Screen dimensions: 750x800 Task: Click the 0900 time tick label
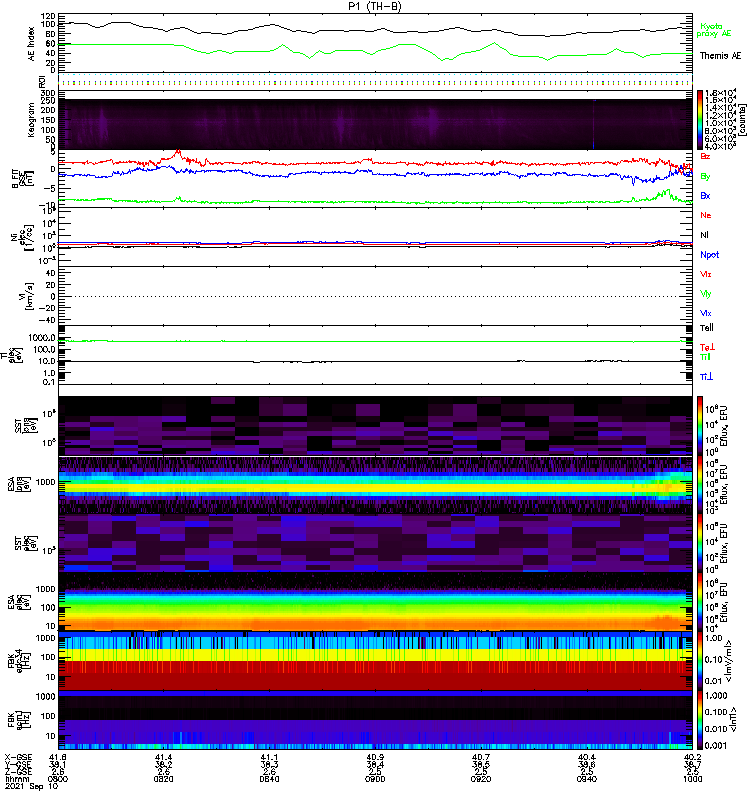tap(375, 779)
